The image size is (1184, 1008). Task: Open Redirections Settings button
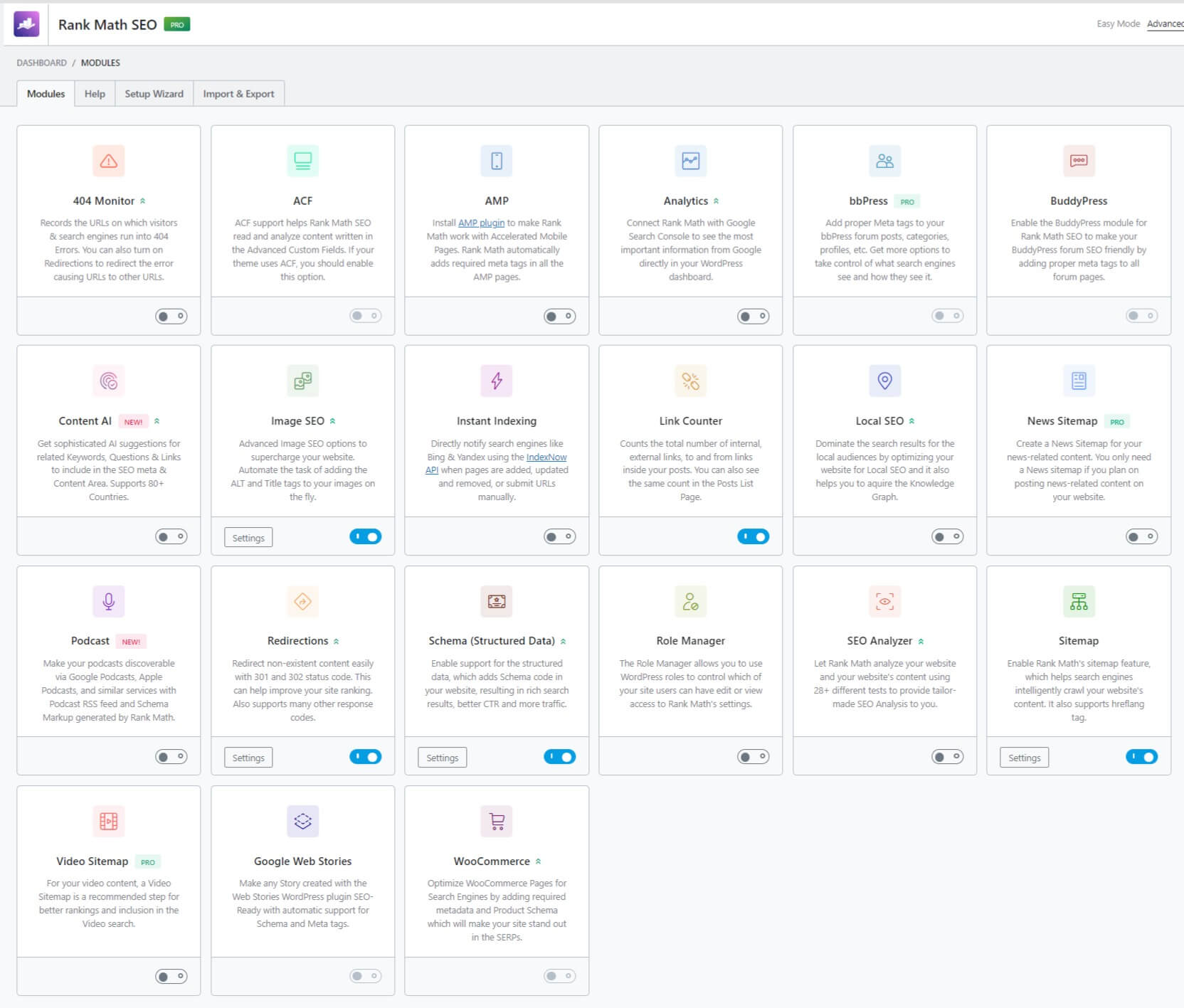[248, 758]
